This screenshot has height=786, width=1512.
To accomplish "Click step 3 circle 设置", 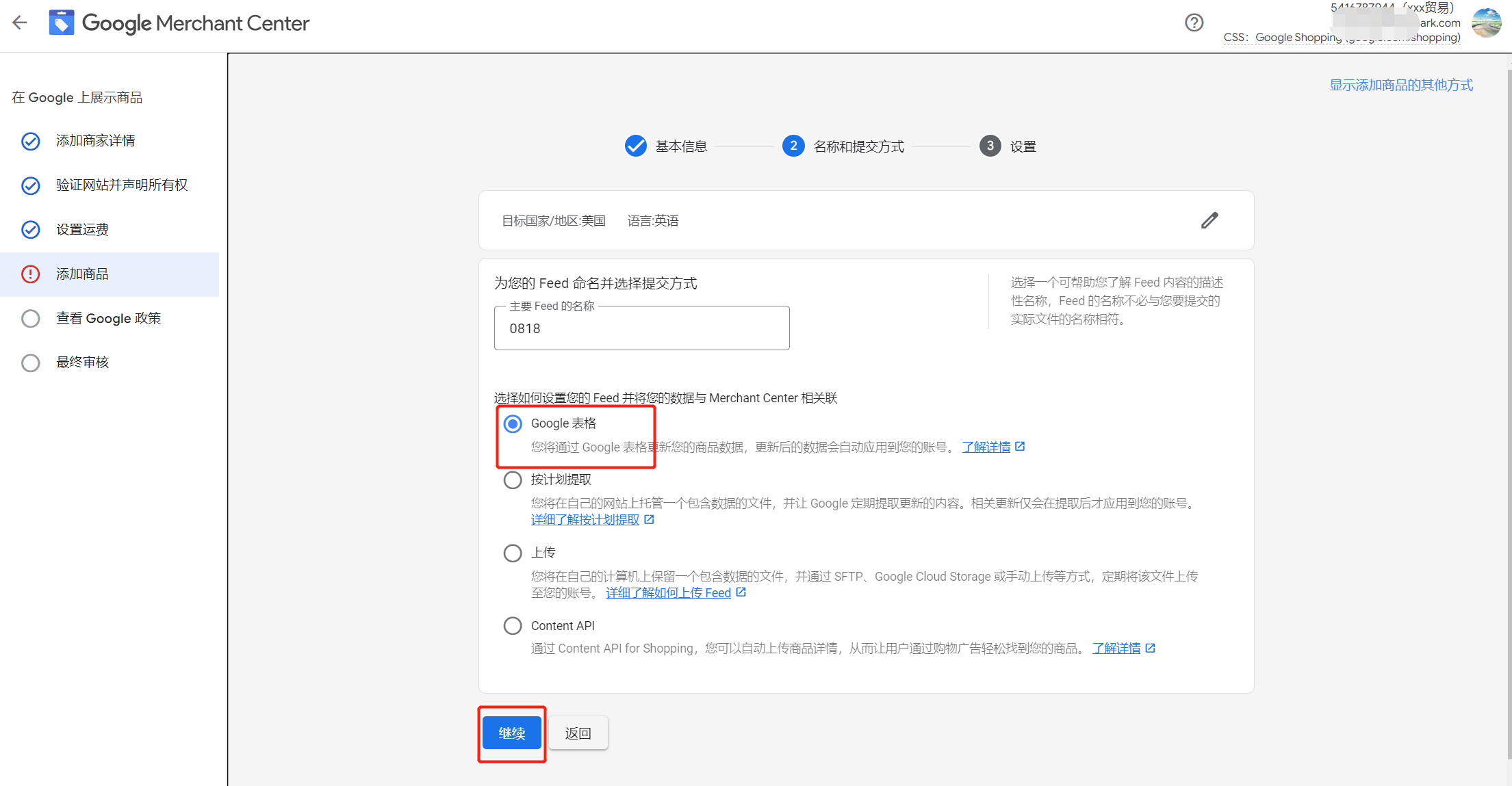I will (990, 146).
